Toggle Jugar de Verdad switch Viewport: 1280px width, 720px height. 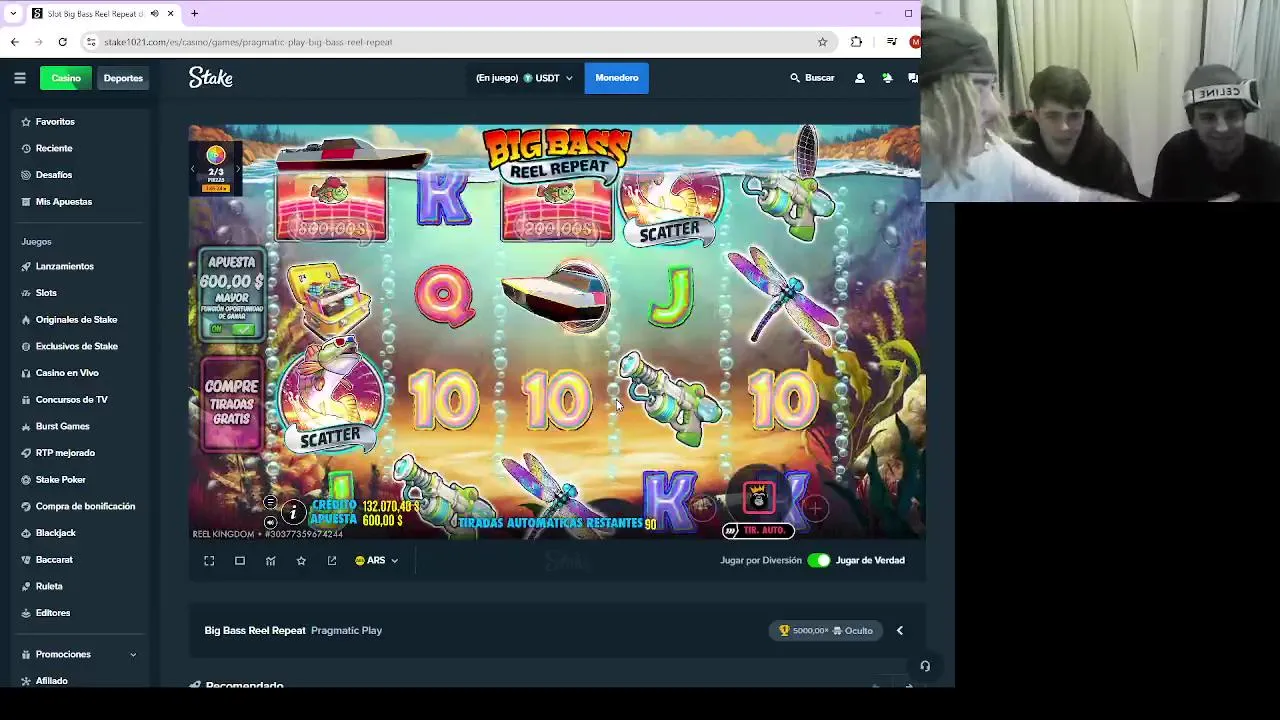click(x=819, y=560)
